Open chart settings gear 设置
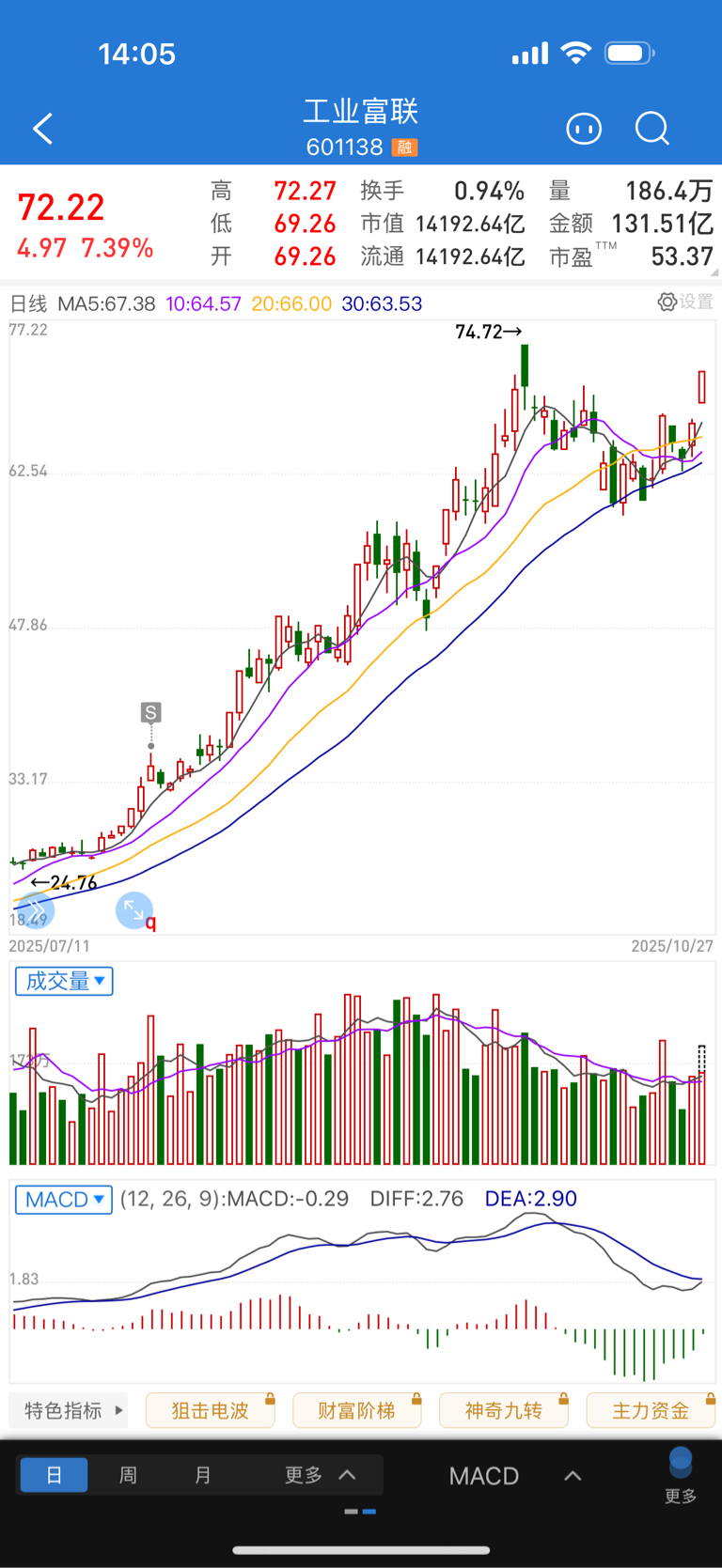 (685, 302)
